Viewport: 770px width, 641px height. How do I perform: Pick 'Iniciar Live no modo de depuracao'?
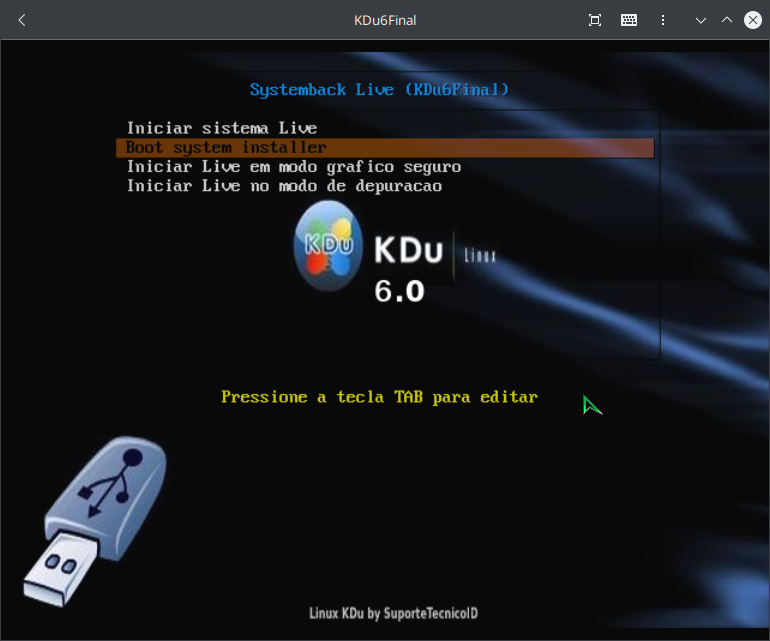(284, 186)
